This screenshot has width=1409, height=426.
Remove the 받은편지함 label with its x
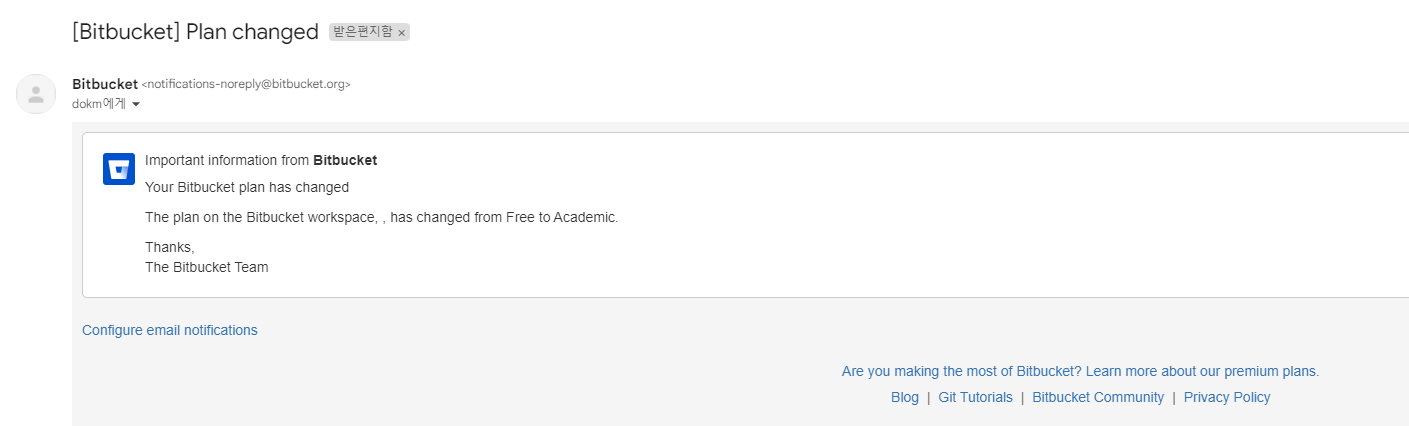[402, 33]
